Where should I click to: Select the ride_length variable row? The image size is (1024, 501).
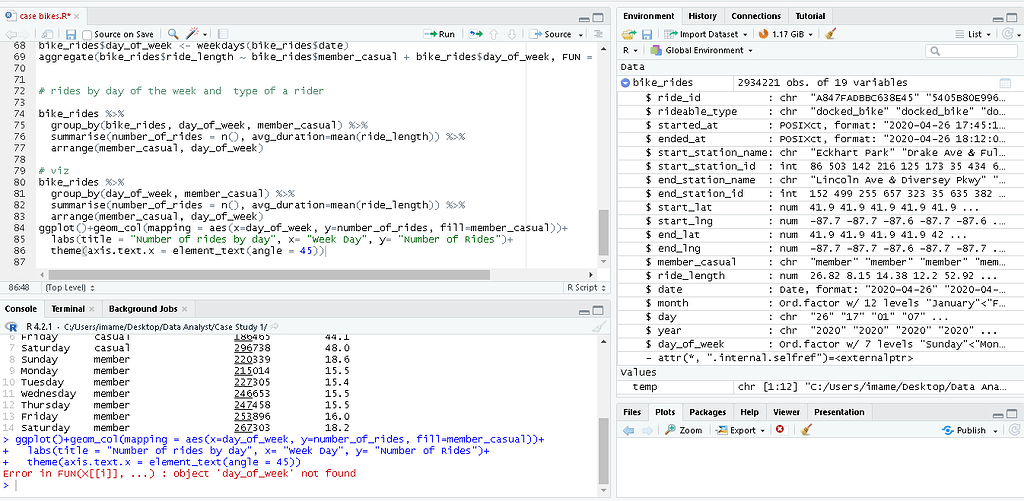point(819,276)
